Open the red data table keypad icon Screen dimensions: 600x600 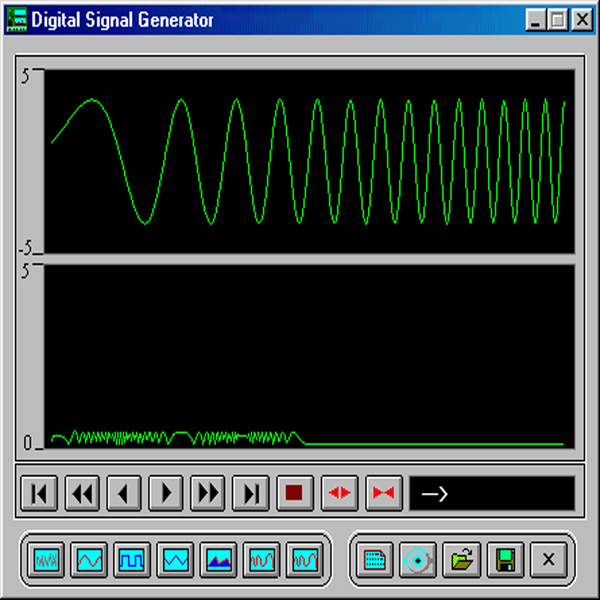pos(375,560)
